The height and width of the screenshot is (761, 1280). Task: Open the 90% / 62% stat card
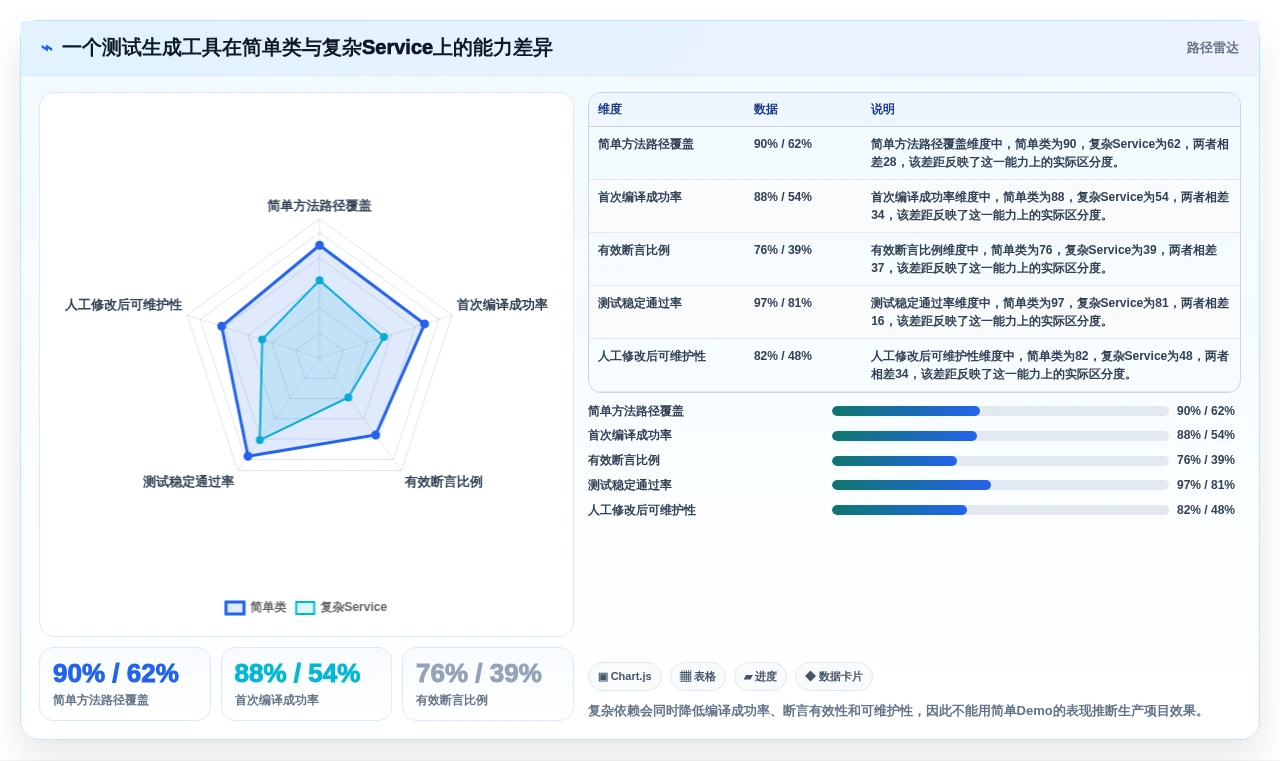[x=125, y=684]
